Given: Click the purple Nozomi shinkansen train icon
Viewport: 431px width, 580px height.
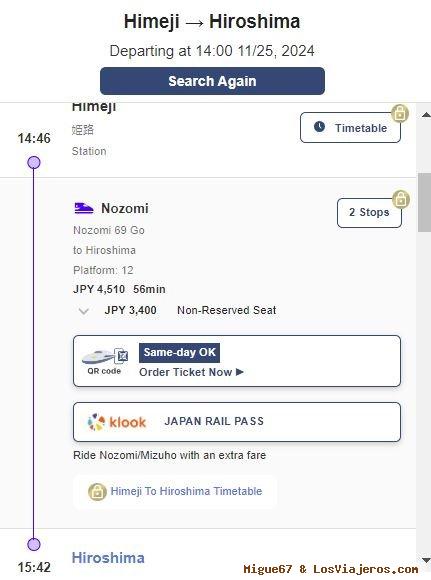Looking at the screenshot, I should click(84, 208).
